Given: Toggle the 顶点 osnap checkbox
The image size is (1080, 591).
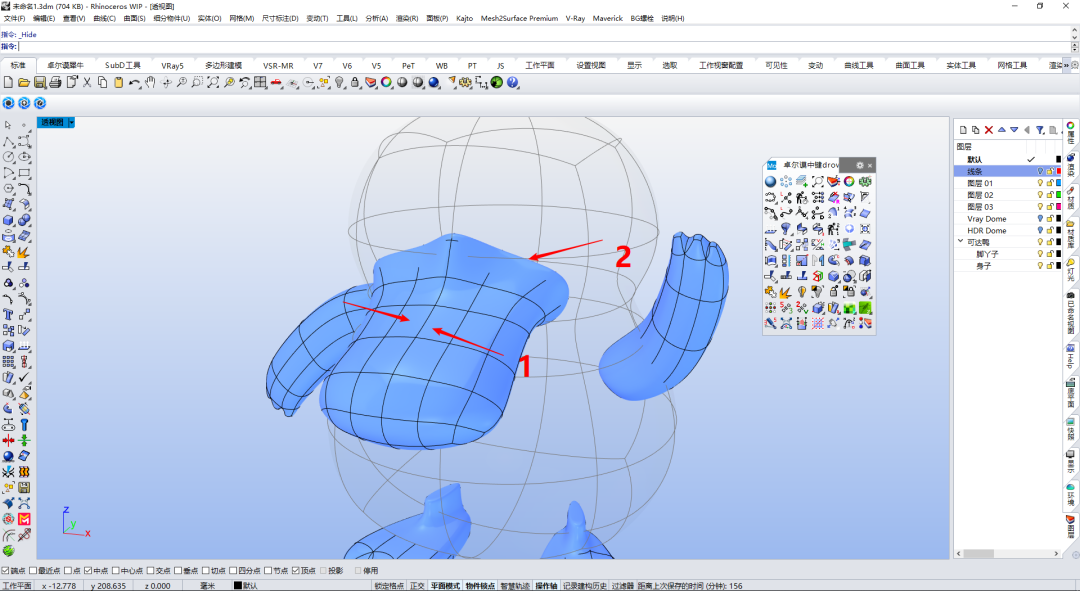Looking at the screenshot, I should [296, 570].
